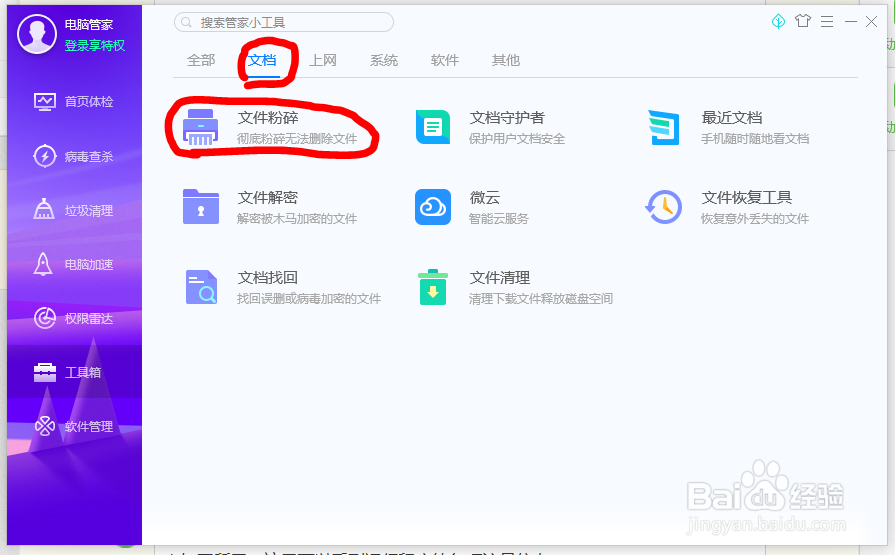895x555 pixels.
Task: Click the 文档找回 title text
Action: [268, 278]
